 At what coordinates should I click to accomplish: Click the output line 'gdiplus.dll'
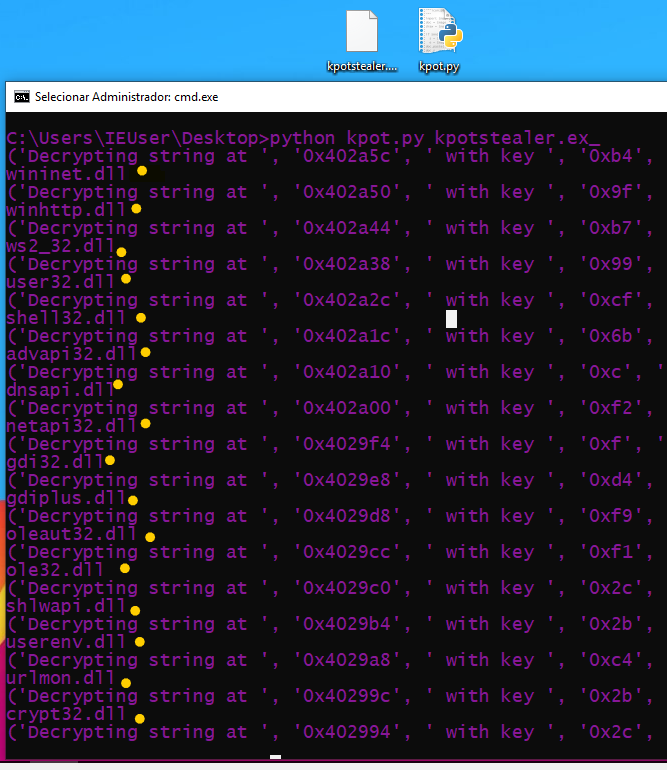coord(65,498)
